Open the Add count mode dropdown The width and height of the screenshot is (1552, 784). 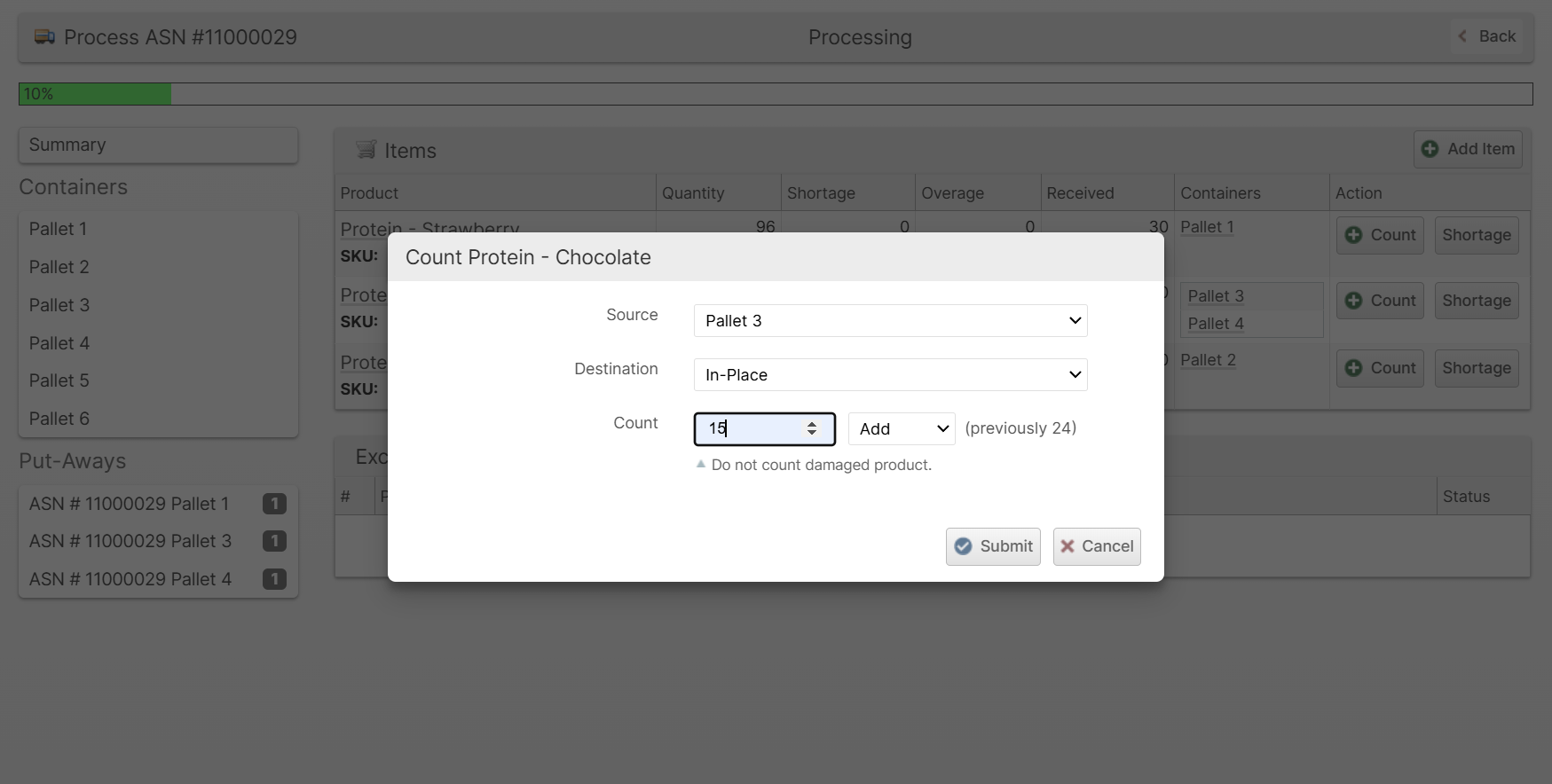click(902, 429)
